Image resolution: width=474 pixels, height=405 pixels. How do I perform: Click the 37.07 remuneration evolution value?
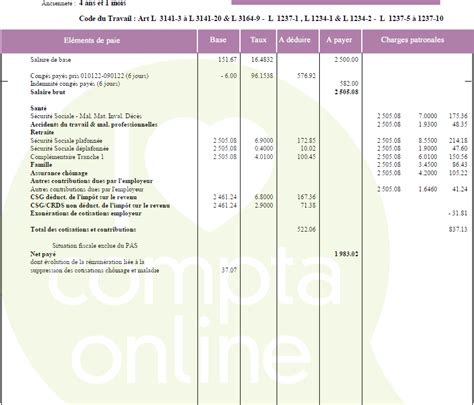tap(229, 270)
